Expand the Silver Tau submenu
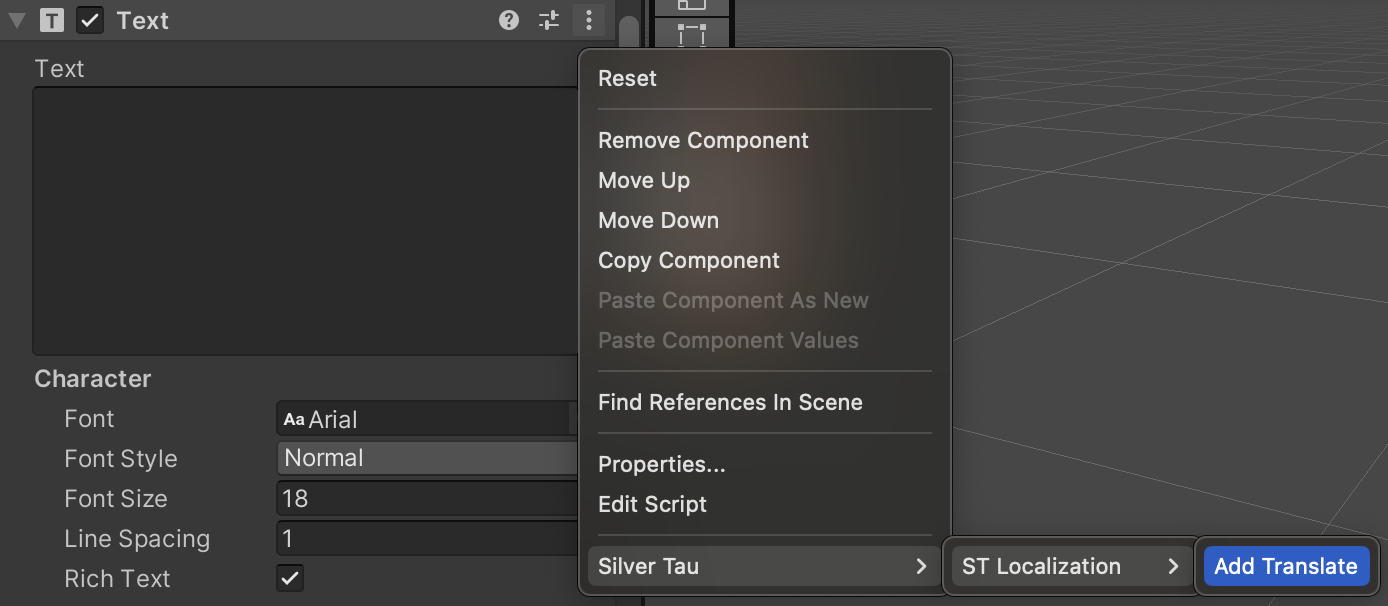This screenshot has width=1388, height=606. tap(762, 566)
